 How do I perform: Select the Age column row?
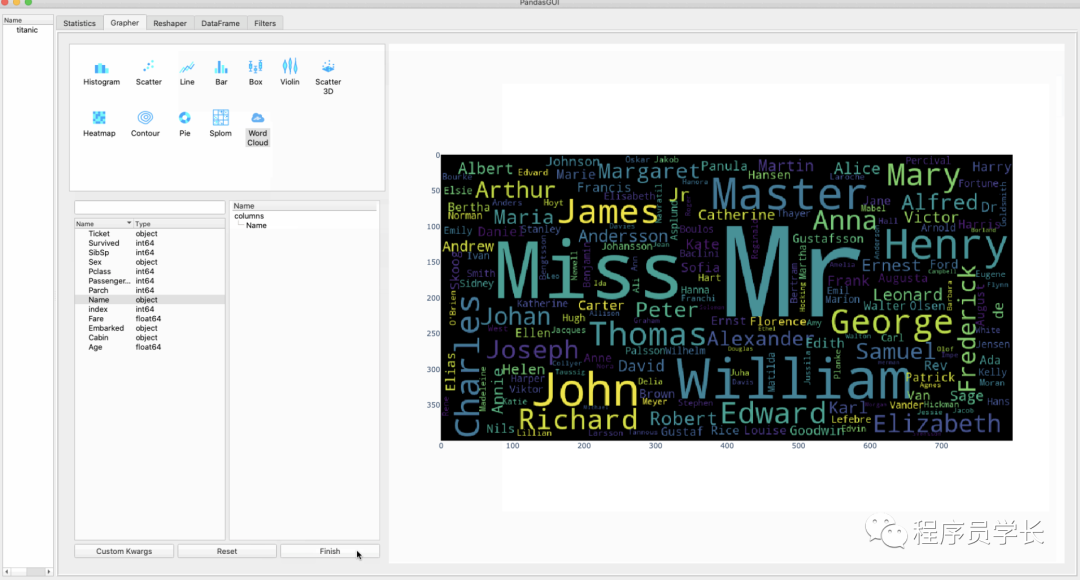click(149, 347)
